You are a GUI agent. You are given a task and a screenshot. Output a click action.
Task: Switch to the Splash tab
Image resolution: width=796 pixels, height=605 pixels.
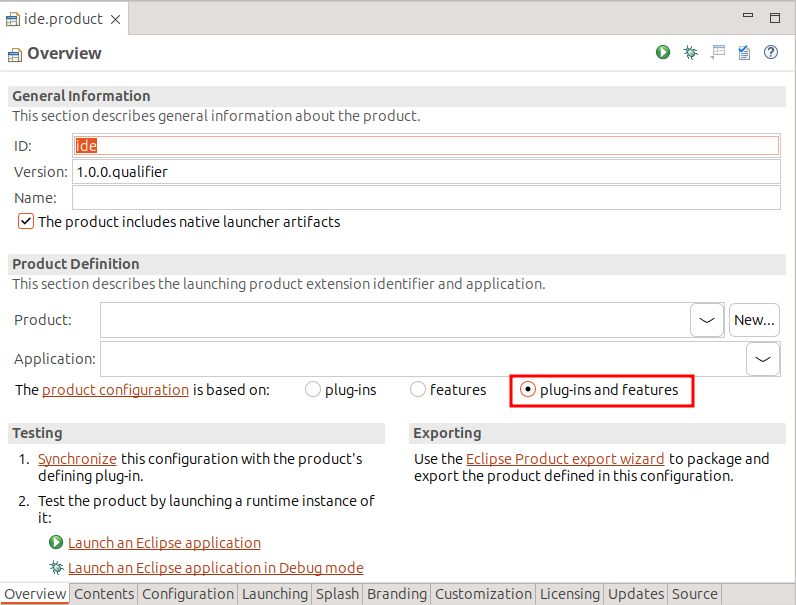pos(337,594)
